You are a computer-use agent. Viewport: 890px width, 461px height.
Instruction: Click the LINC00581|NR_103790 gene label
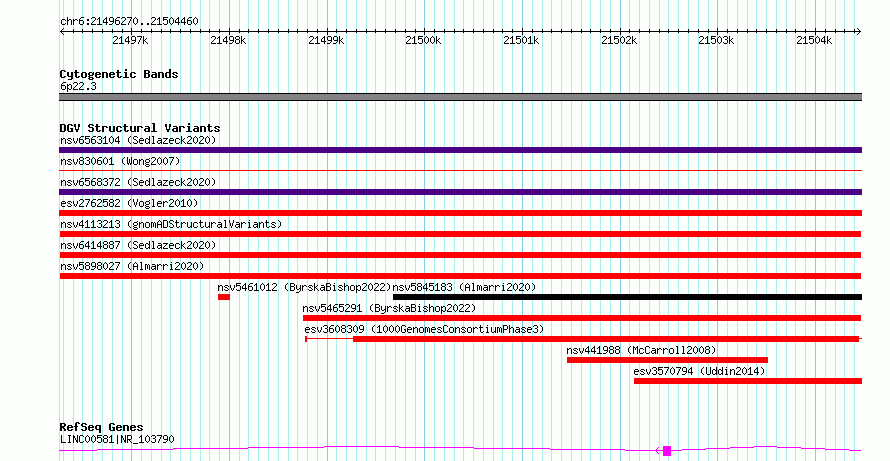click(x=117, y=439)
